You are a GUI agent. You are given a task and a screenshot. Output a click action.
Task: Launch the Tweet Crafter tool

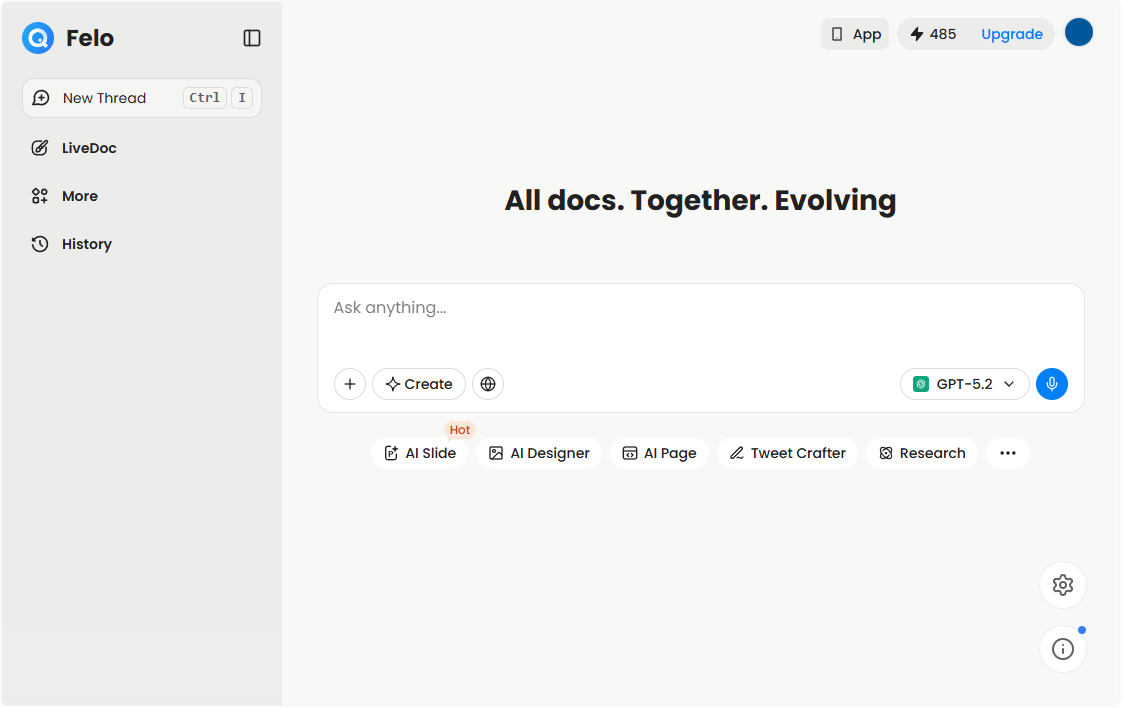787,453
